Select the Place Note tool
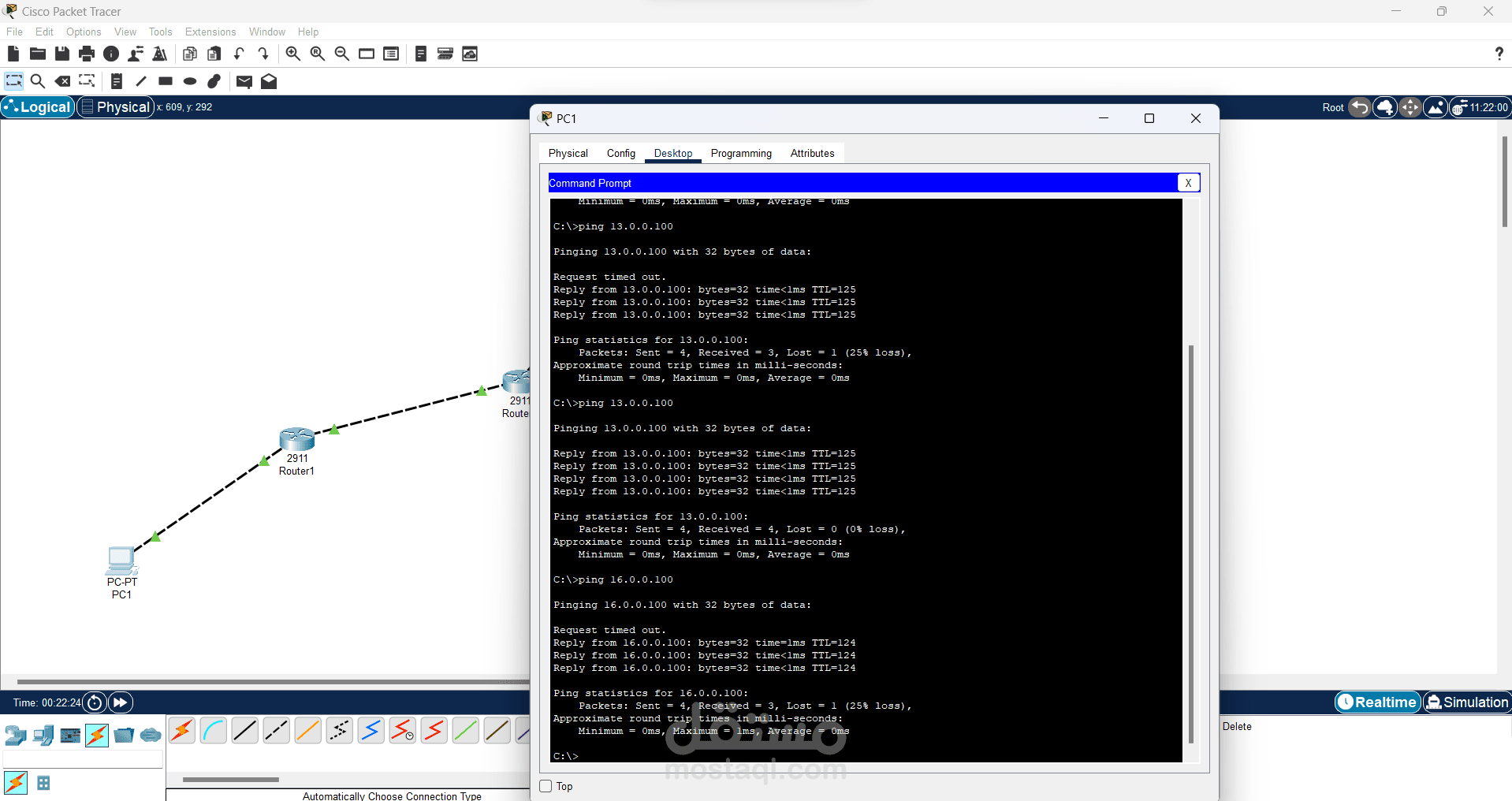The image size is (1512, 801). tap(116, 80)
